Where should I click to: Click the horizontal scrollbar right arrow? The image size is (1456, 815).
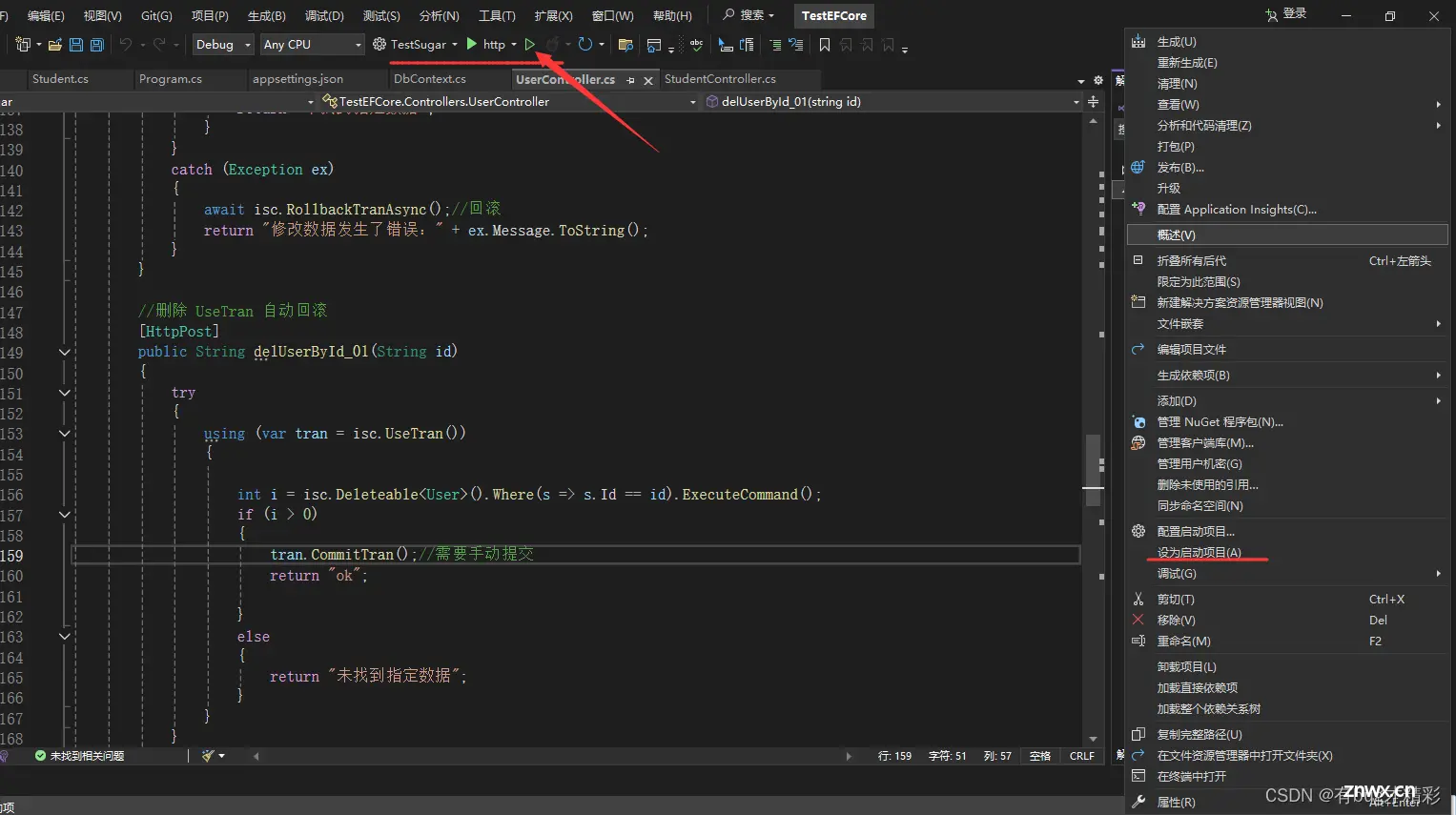(849, 756)
